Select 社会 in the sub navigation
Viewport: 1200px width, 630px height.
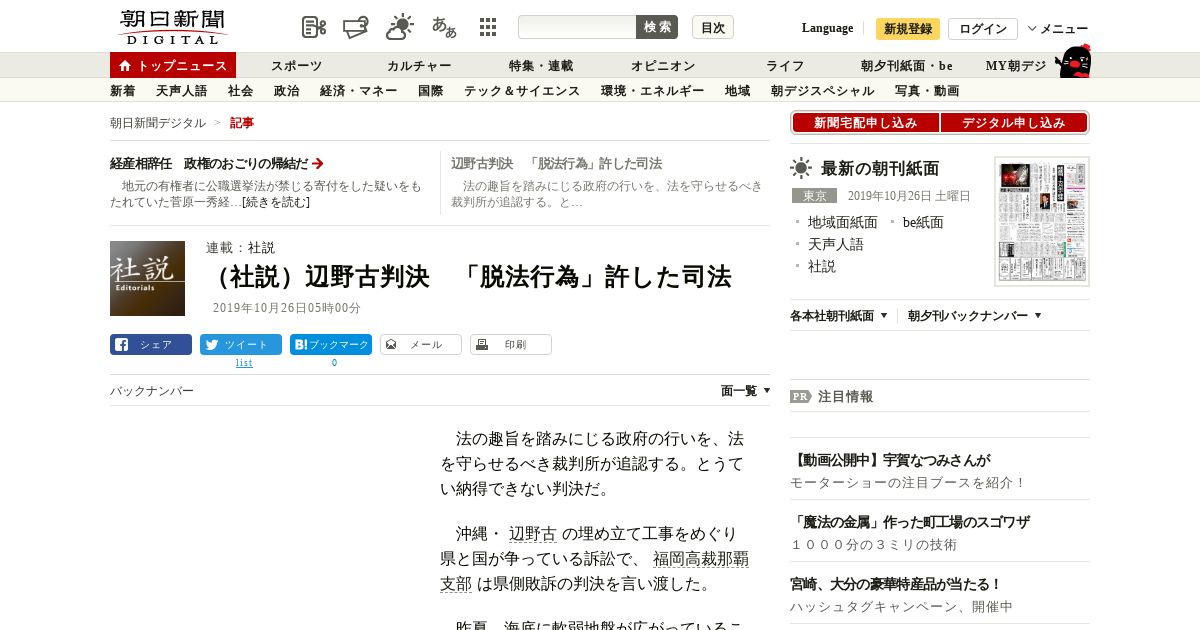point(241,91)
